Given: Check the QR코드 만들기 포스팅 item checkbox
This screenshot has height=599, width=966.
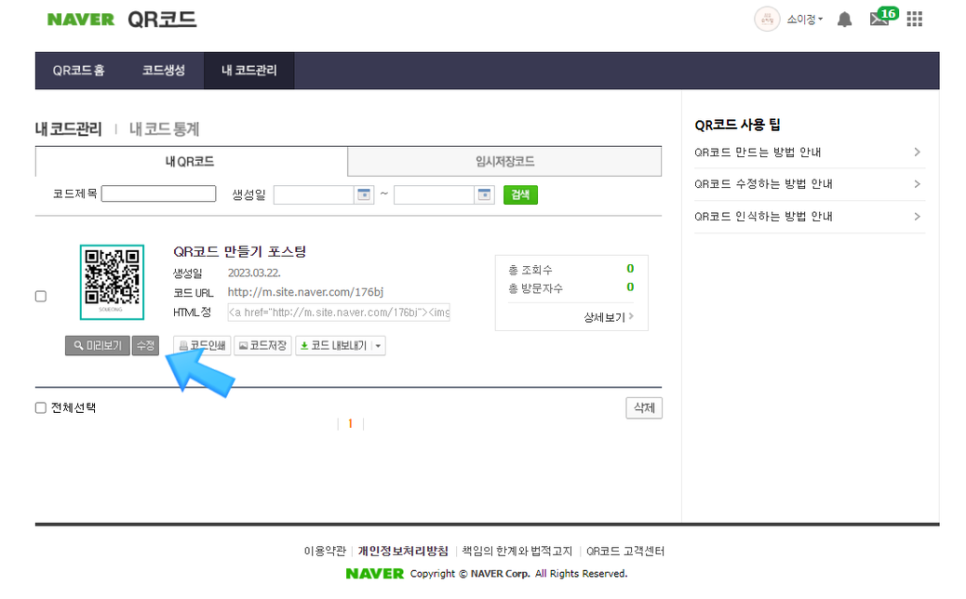Looking at the screenshot, I should [x=41, y=296].
